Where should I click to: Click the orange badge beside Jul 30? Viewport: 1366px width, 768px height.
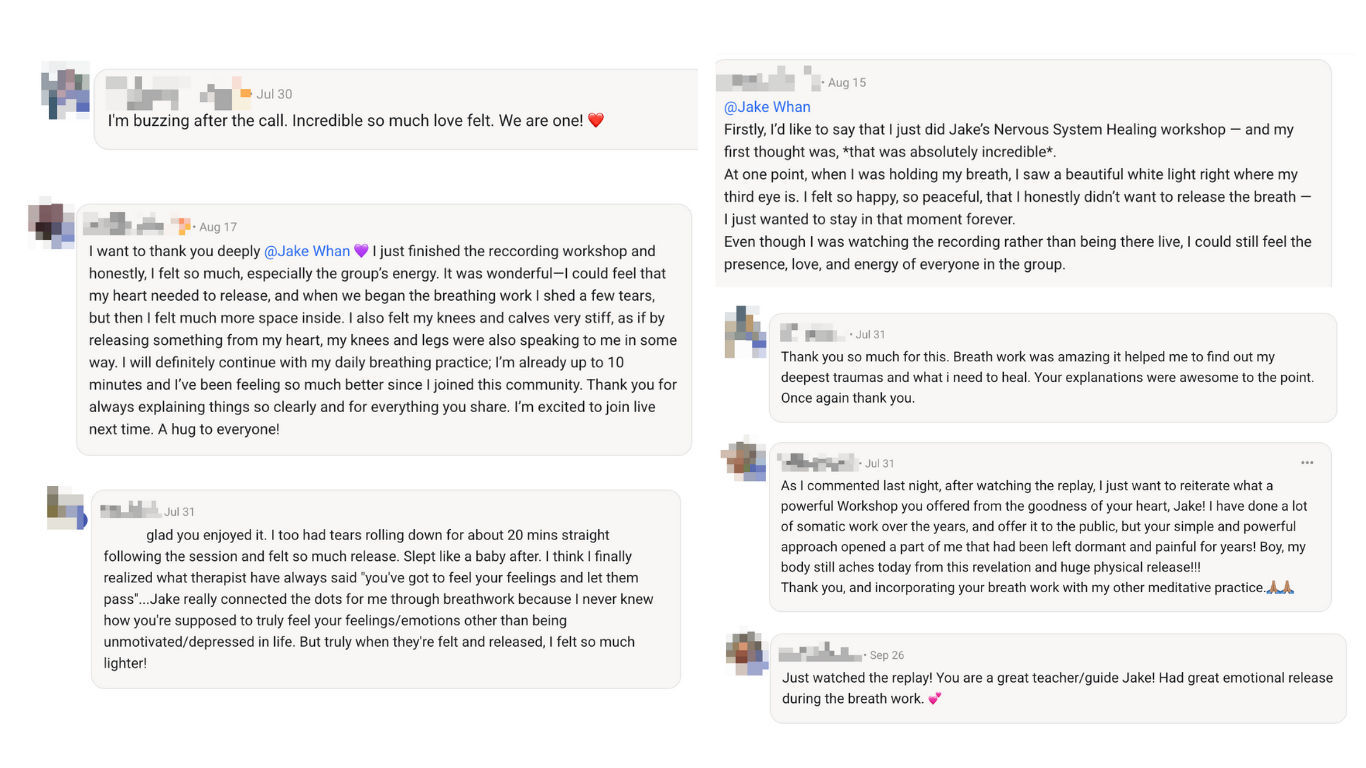(245, 94)
